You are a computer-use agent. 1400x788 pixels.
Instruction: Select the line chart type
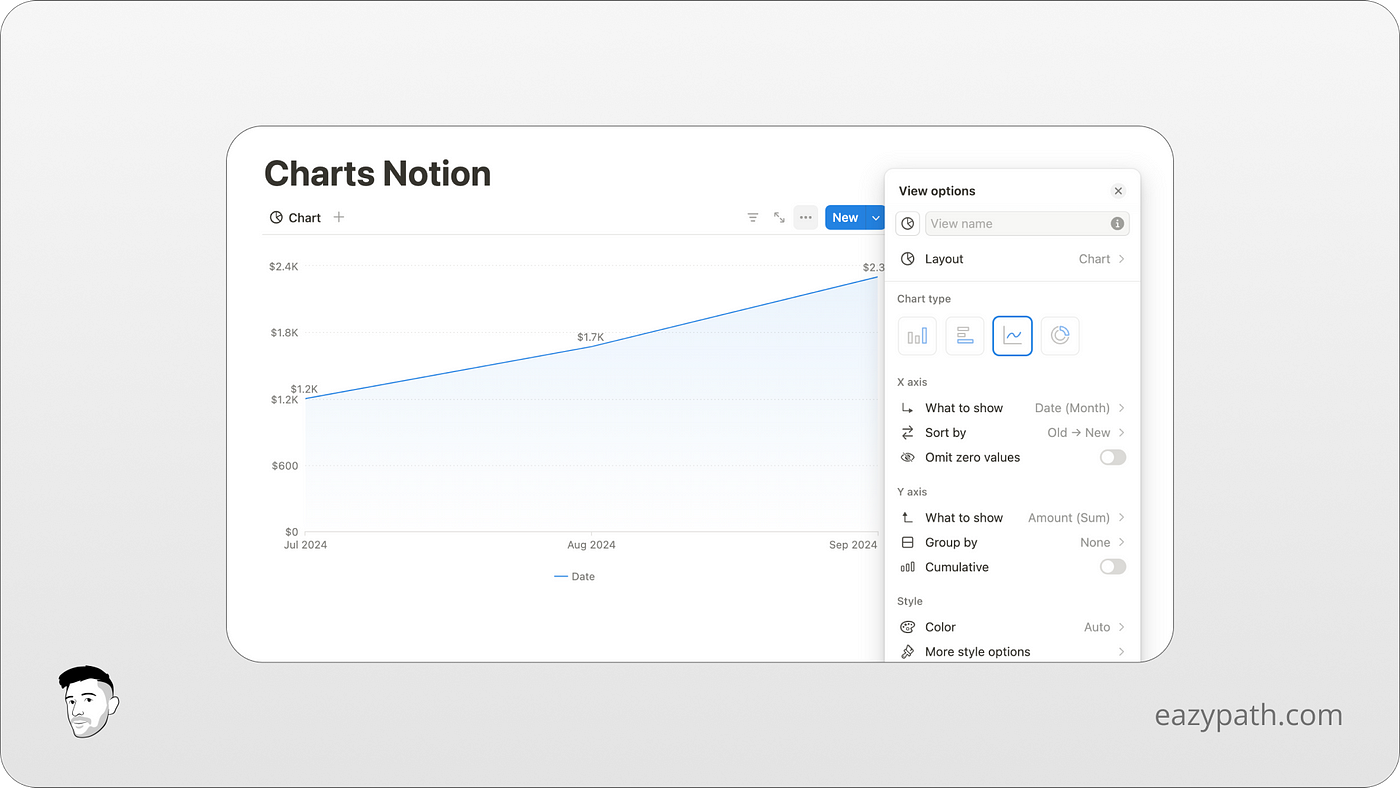pos(1012,335)
